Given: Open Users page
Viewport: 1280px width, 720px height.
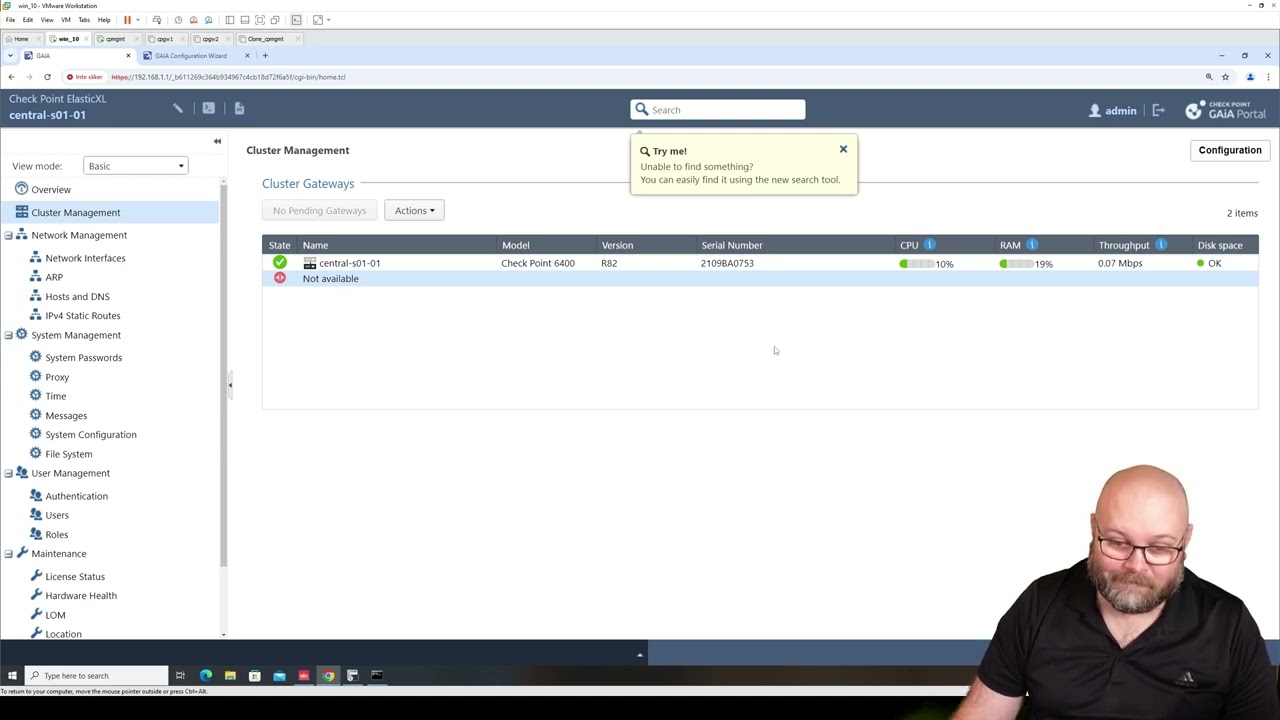Looking at the screenshot, I should [57, 515].
